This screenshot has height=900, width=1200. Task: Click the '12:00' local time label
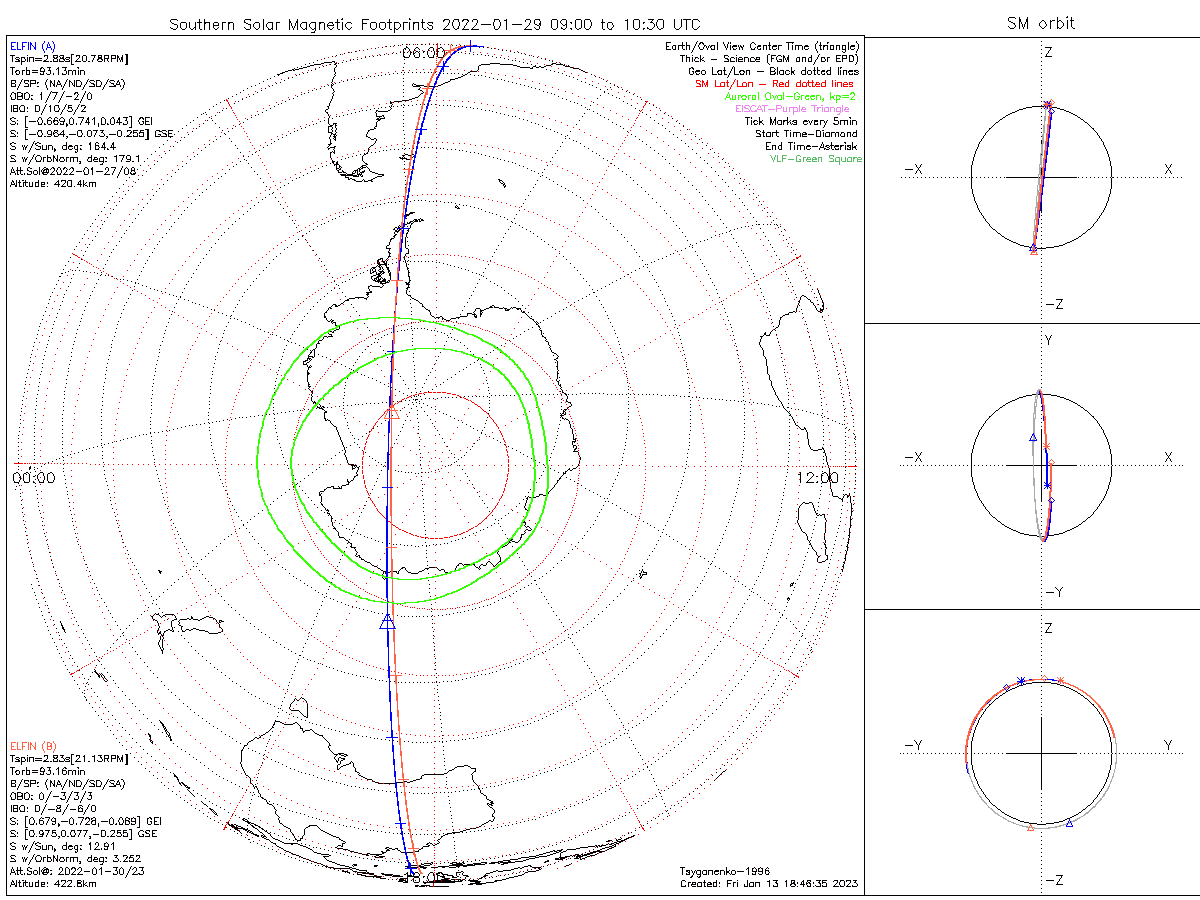pos(818,478)
